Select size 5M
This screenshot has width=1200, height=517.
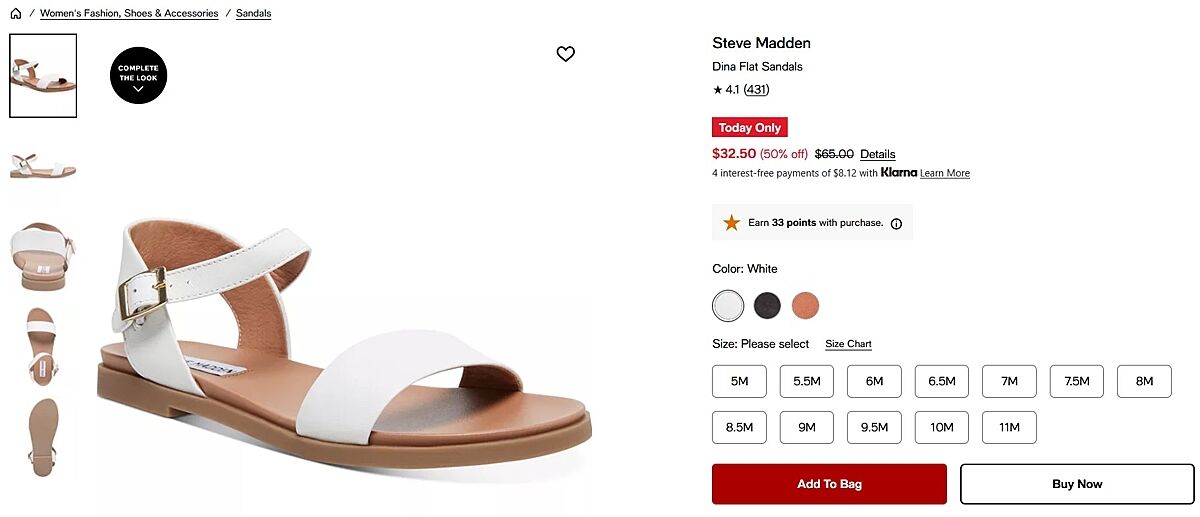pyautogui.click(x=739, y=381)
